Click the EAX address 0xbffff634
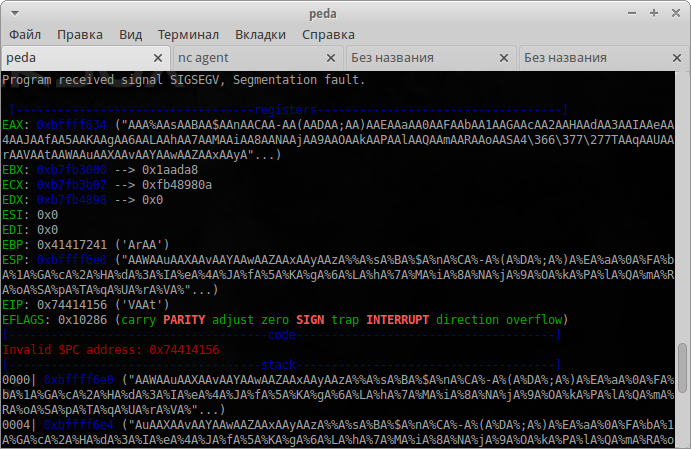This screenshot has height=449, width=691. pyautogui.click(x=72, y=125)
